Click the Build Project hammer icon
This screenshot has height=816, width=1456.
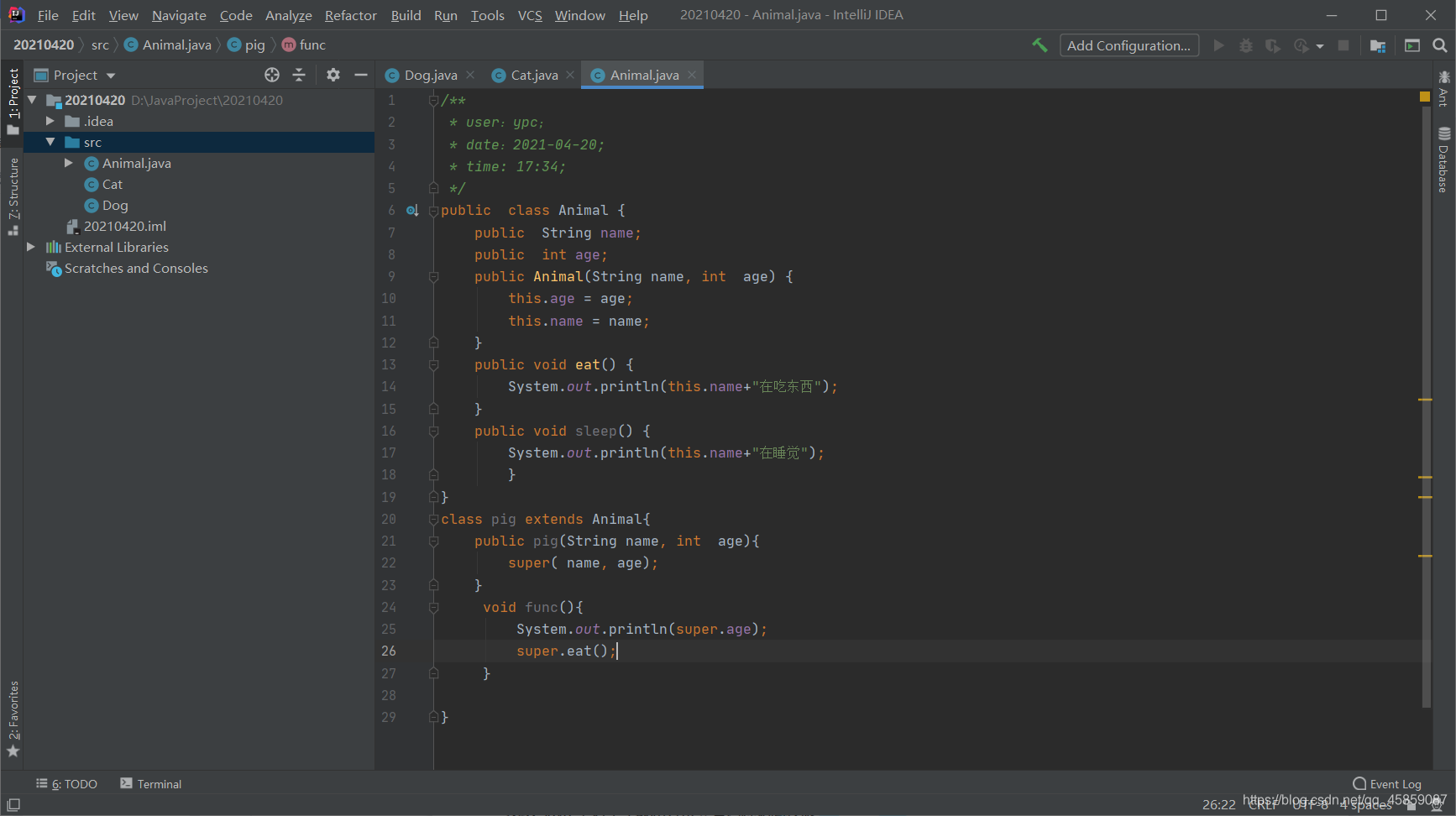pyautogui.click(x=1040, y=45)
